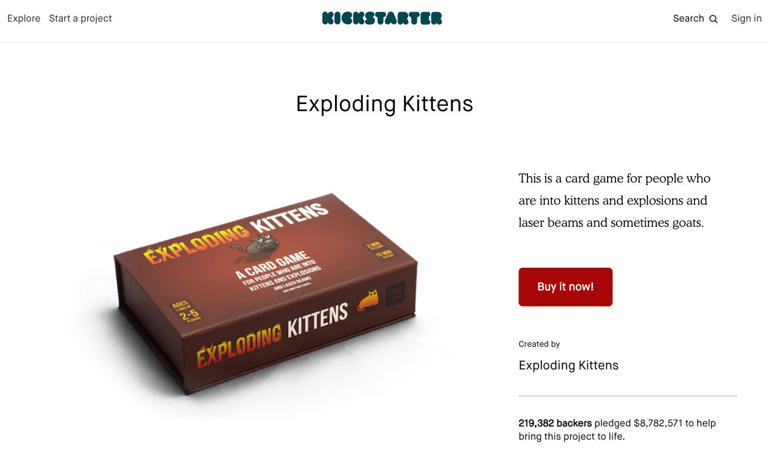
Task: Click the Created by label
Action: [x=539, y=344]
